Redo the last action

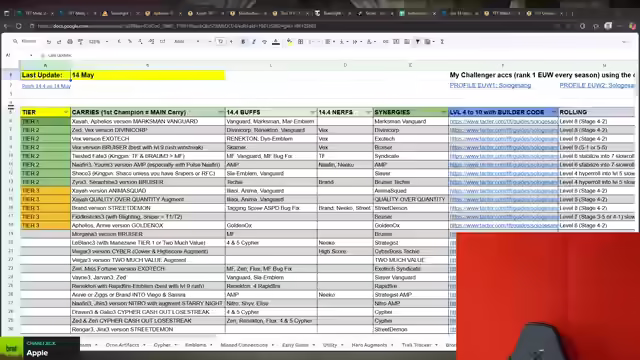click(59, 42)
